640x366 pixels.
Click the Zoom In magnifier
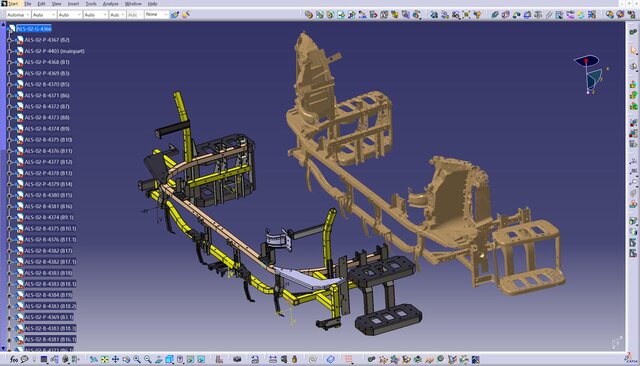[137, 359]
